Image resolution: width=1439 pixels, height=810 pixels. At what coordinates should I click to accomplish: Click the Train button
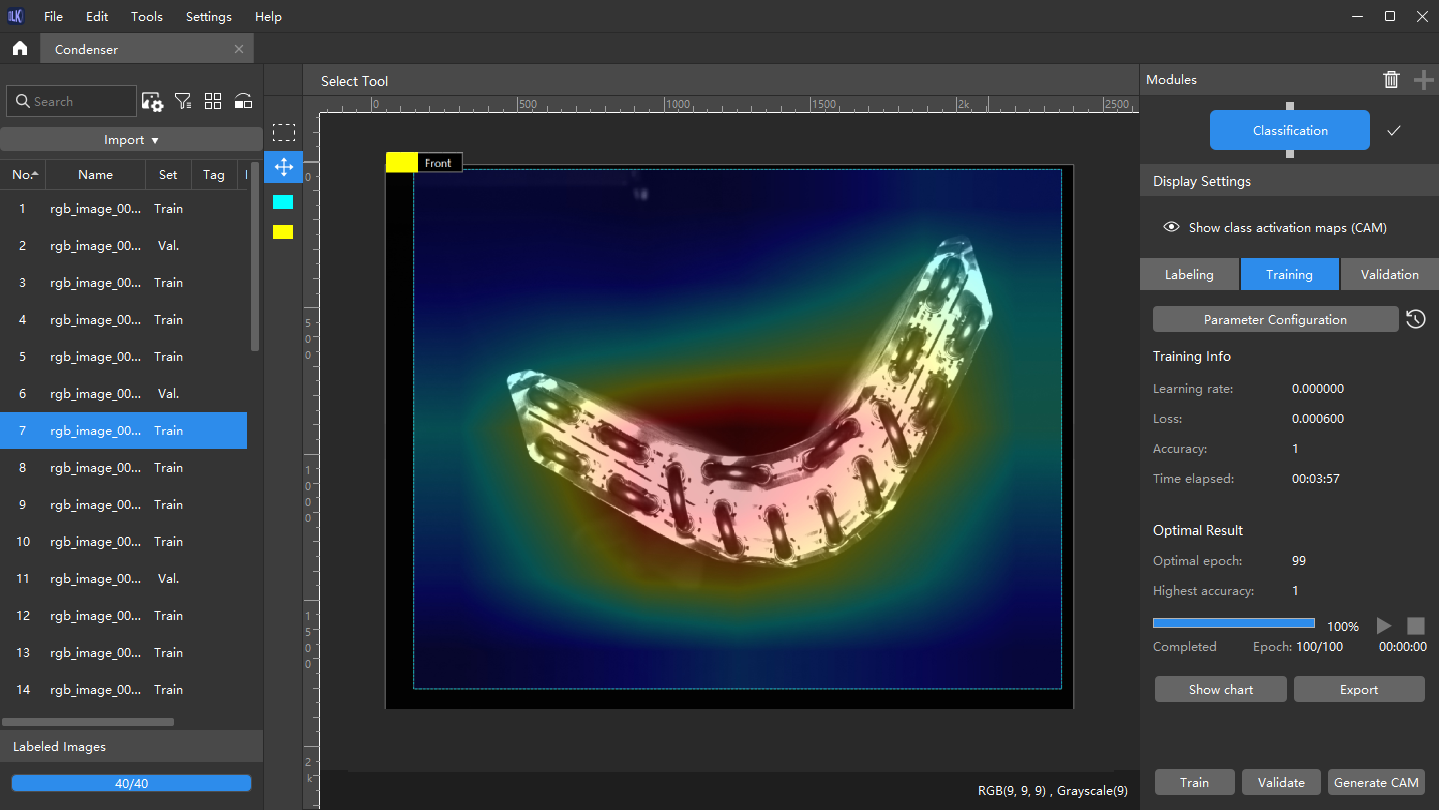coord(1194,782)
